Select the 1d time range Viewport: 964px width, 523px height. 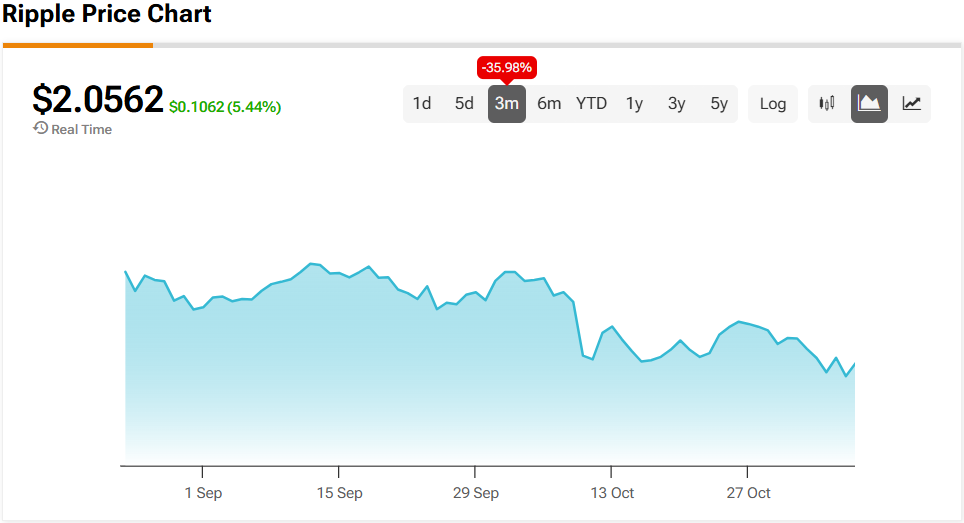click(422, 104)
